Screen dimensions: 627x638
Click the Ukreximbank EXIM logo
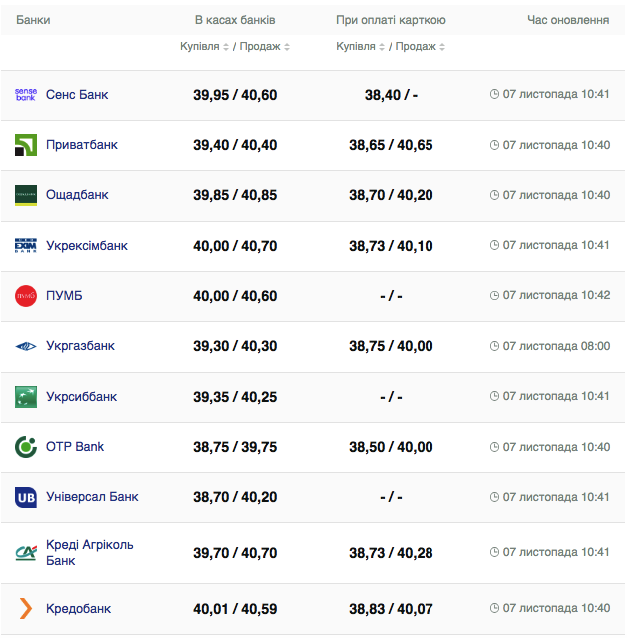pyautogui.click(x=26, y=246)
